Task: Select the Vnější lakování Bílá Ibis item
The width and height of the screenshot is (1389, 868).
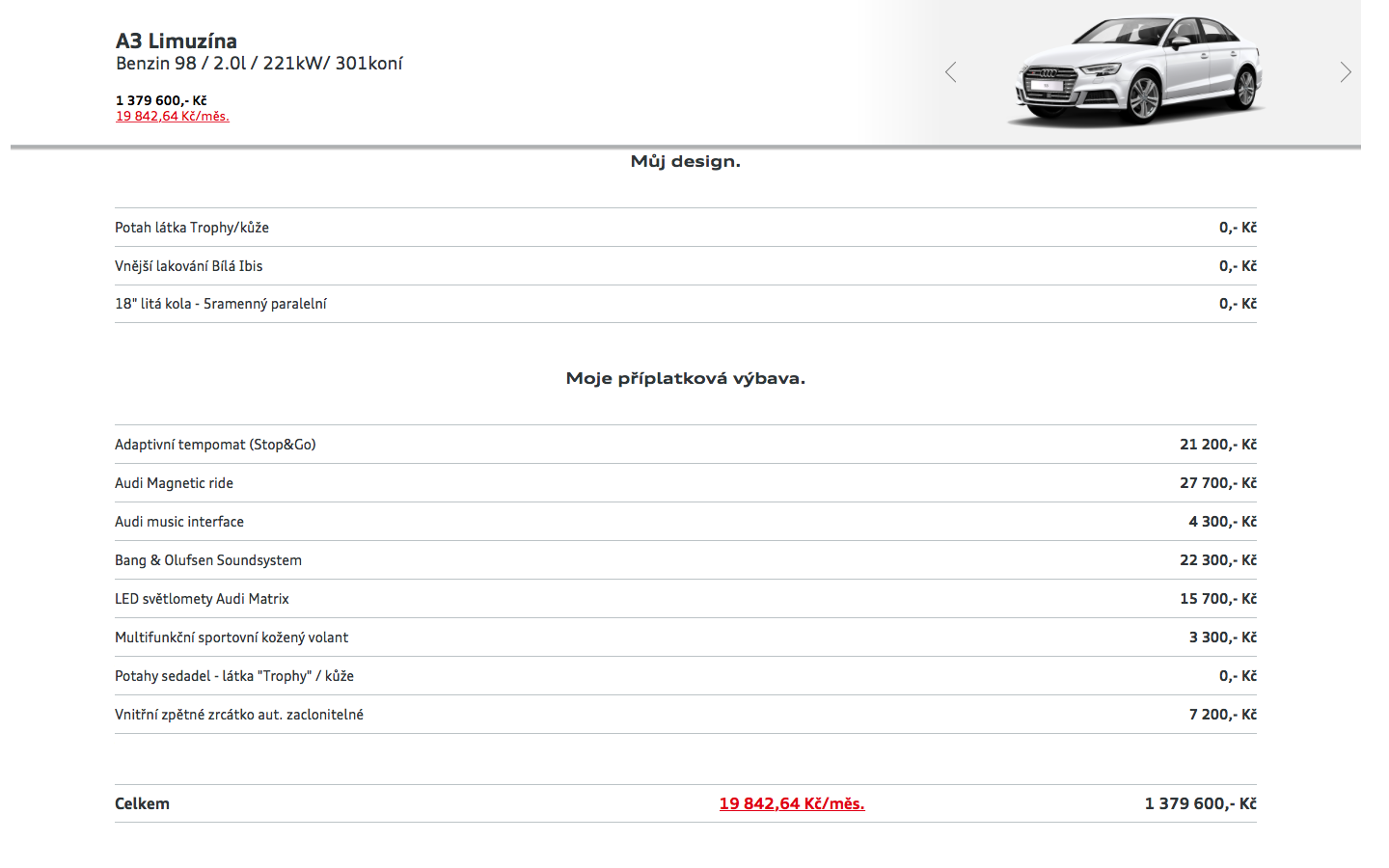Action: click(x=189, y=266)
